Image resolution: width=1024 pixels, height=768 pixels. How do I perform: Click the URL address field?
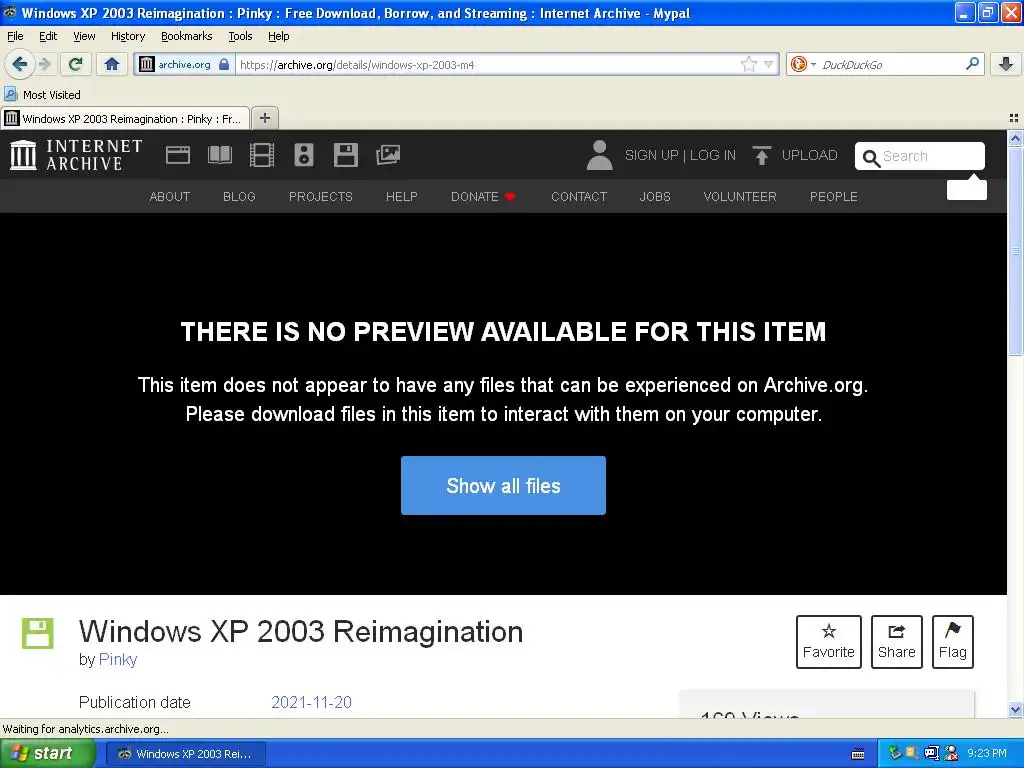coord(488,64)
